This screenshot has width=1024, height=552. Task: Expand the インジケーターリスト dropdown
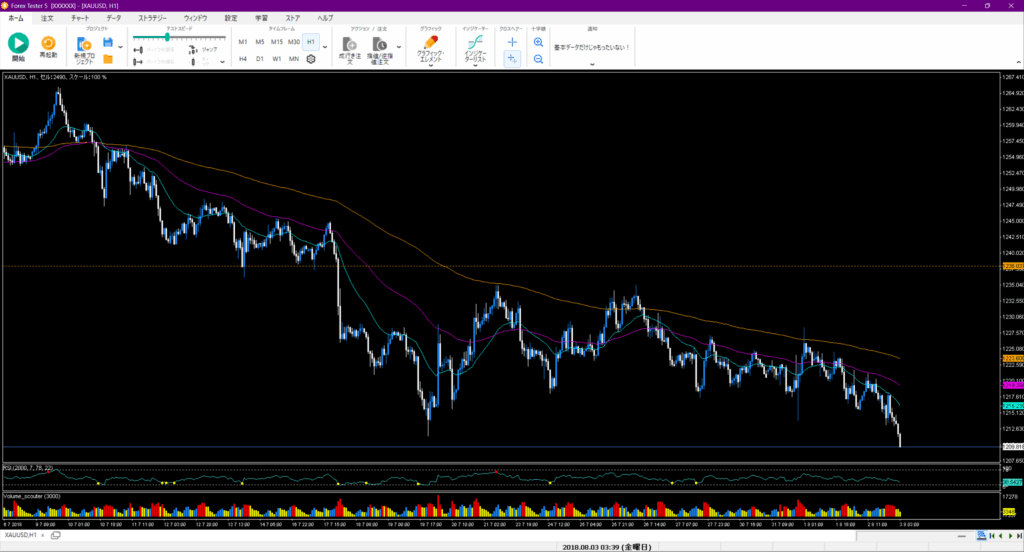(x=475, y=67)
